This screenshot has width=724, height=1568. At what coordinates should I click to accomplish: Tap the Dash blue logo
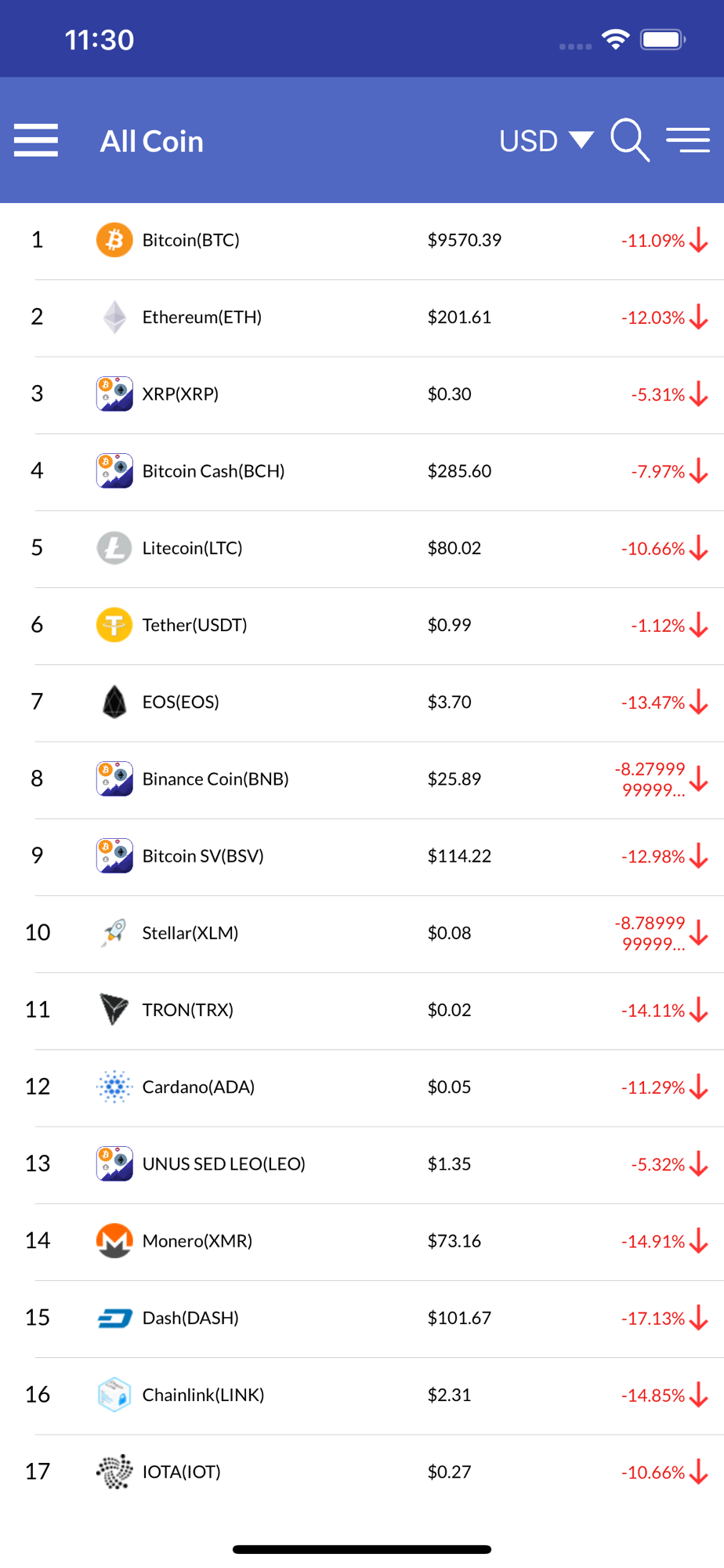(x=114, y=1318)
